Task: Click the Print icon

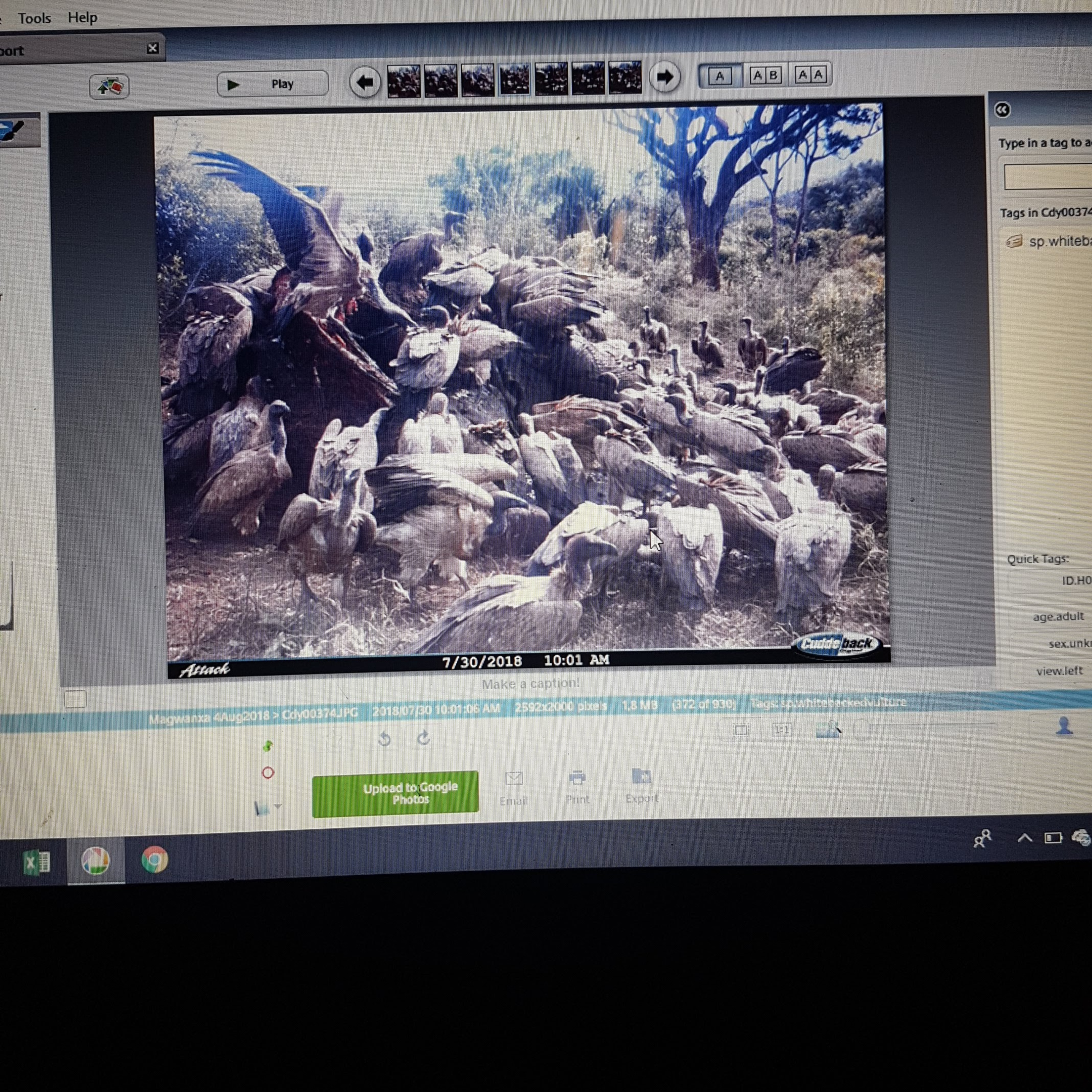Action: [577, 778]
